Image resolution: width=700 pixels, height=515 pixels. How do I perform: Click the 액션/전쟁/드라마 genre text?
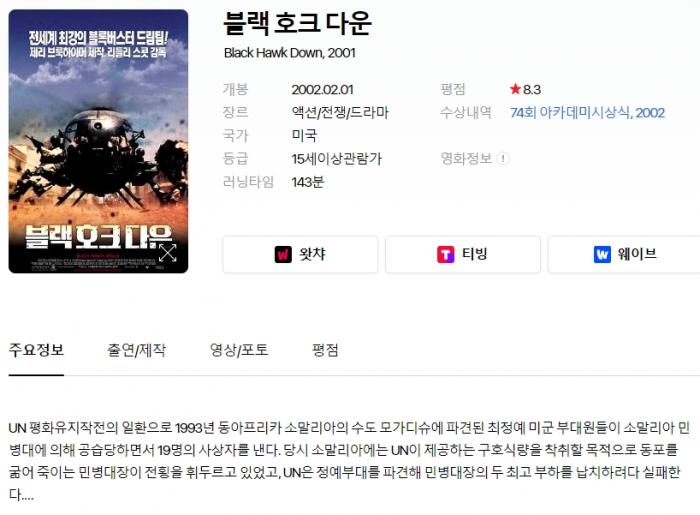coord(340,112)
